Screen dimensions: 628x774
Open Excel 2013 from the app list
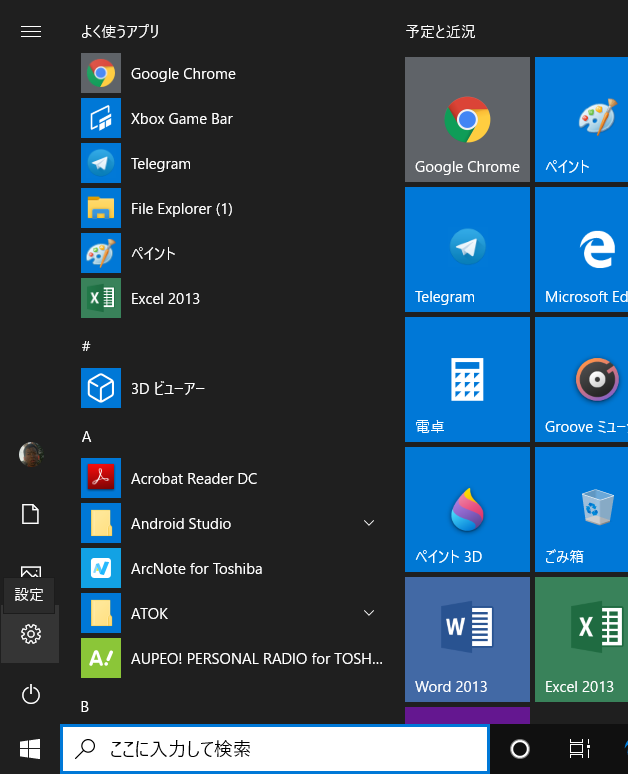pyautogui.click(x=232, y=298)
